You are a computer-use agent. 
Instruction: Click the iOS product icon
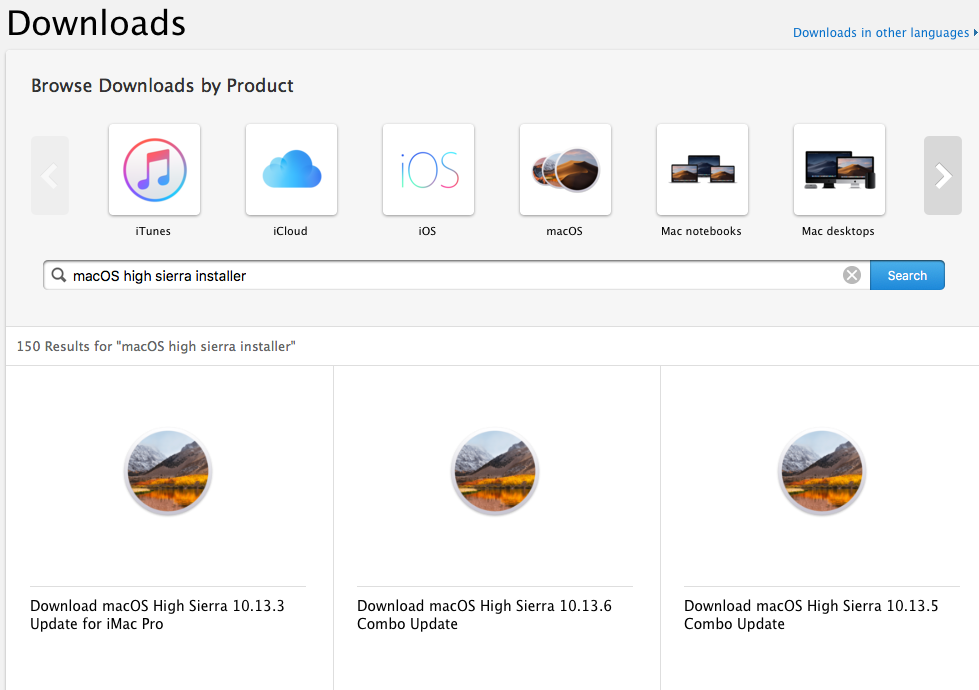428,169
